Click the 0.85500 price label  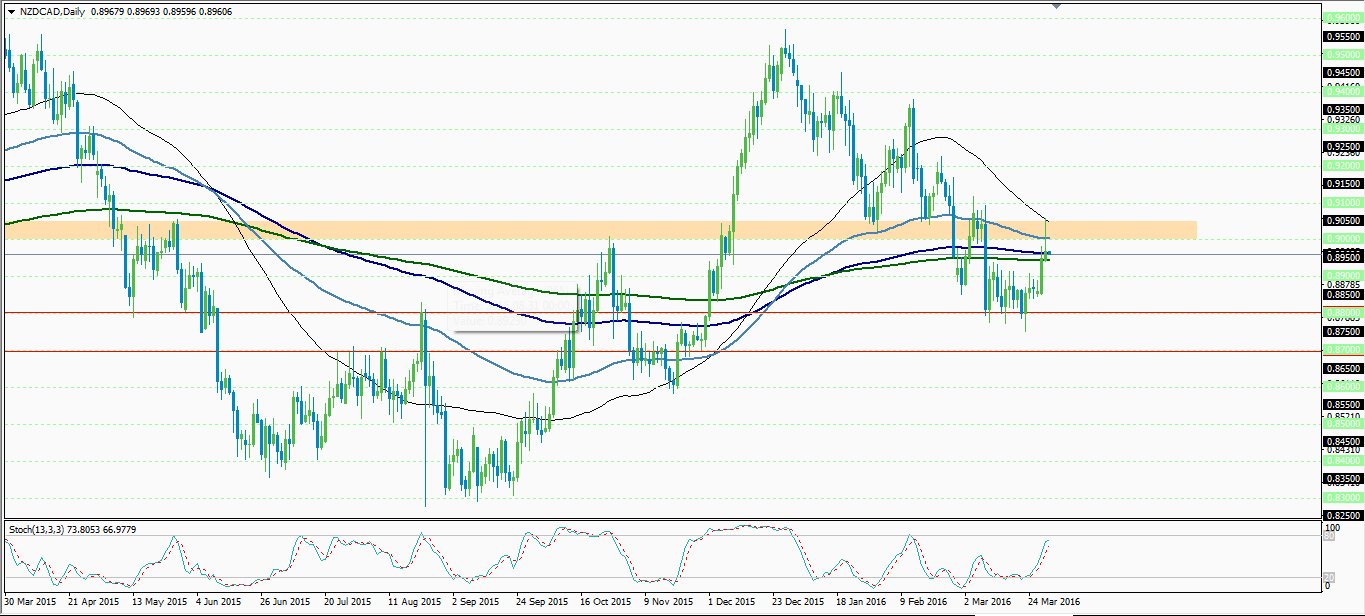tap(1343, 405)
